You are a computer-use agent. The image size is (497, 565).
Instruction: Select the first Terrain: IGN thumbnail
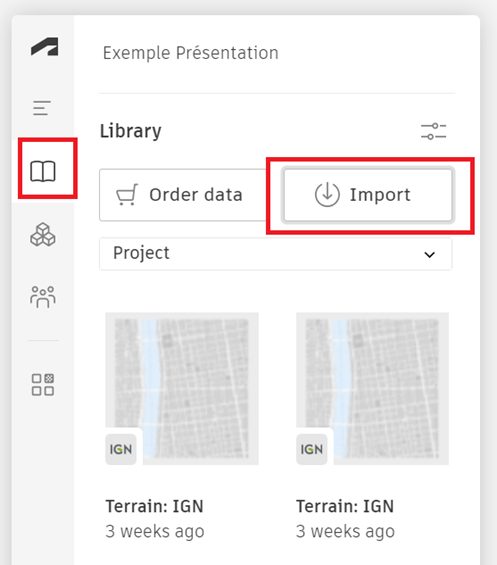coord(182,389)
